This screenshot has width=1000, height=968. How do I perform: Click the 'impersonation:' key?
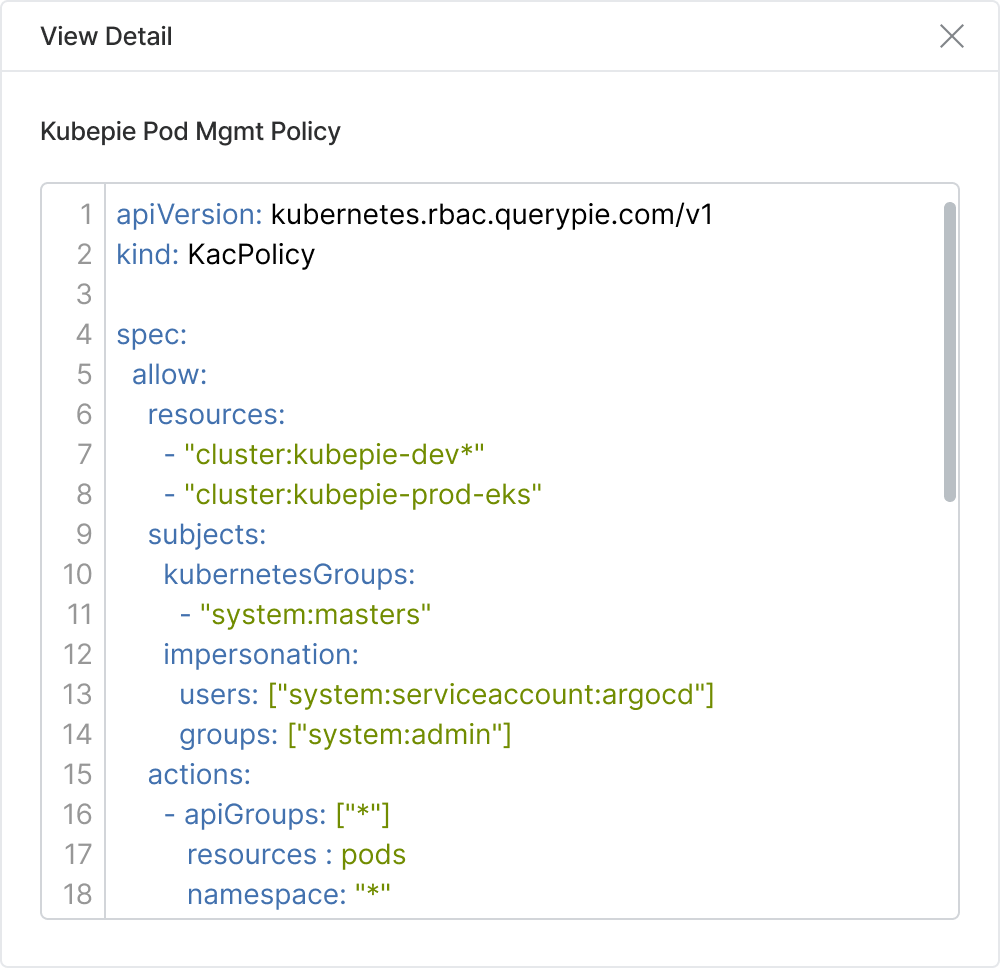coord(261,655)
